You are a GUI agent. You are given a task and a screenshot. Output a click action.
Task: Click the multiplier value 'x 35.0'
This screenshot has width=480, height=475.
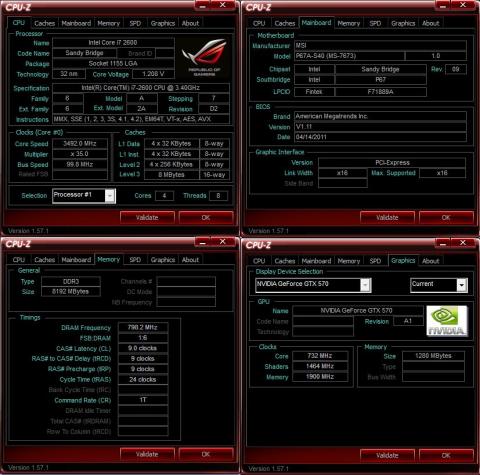coord(80,154)
